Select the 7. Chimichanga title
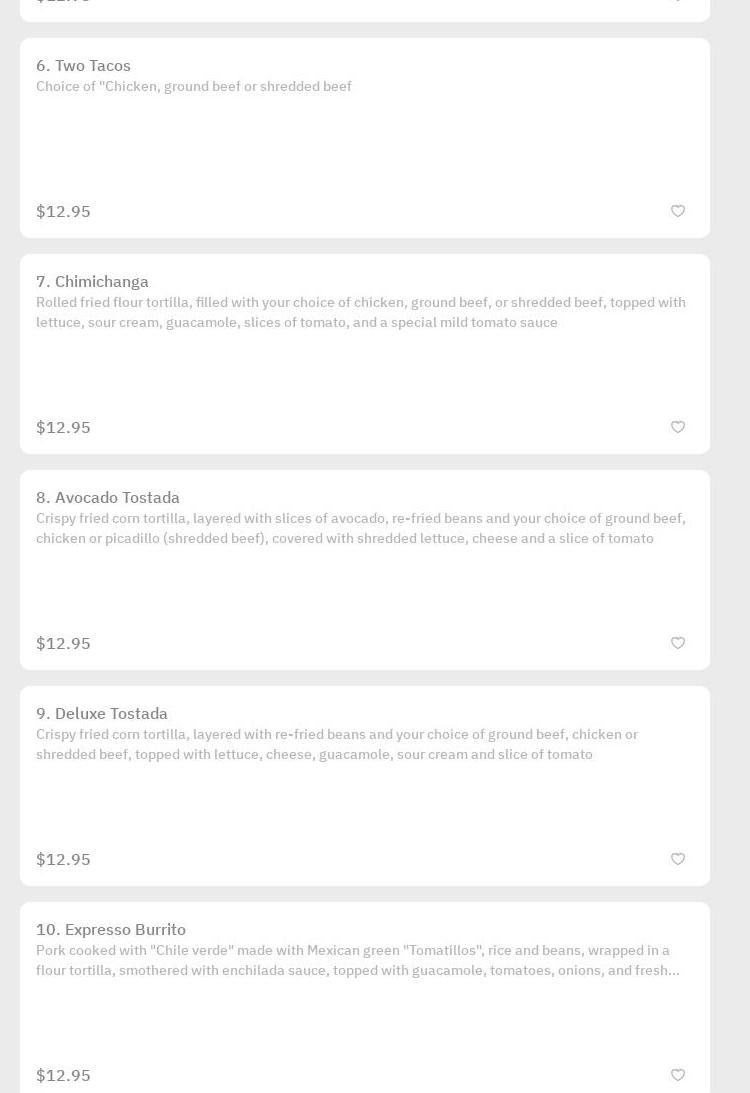Image resolution: width=750 pixels, height=1093 pixels. tap(92, 282)
